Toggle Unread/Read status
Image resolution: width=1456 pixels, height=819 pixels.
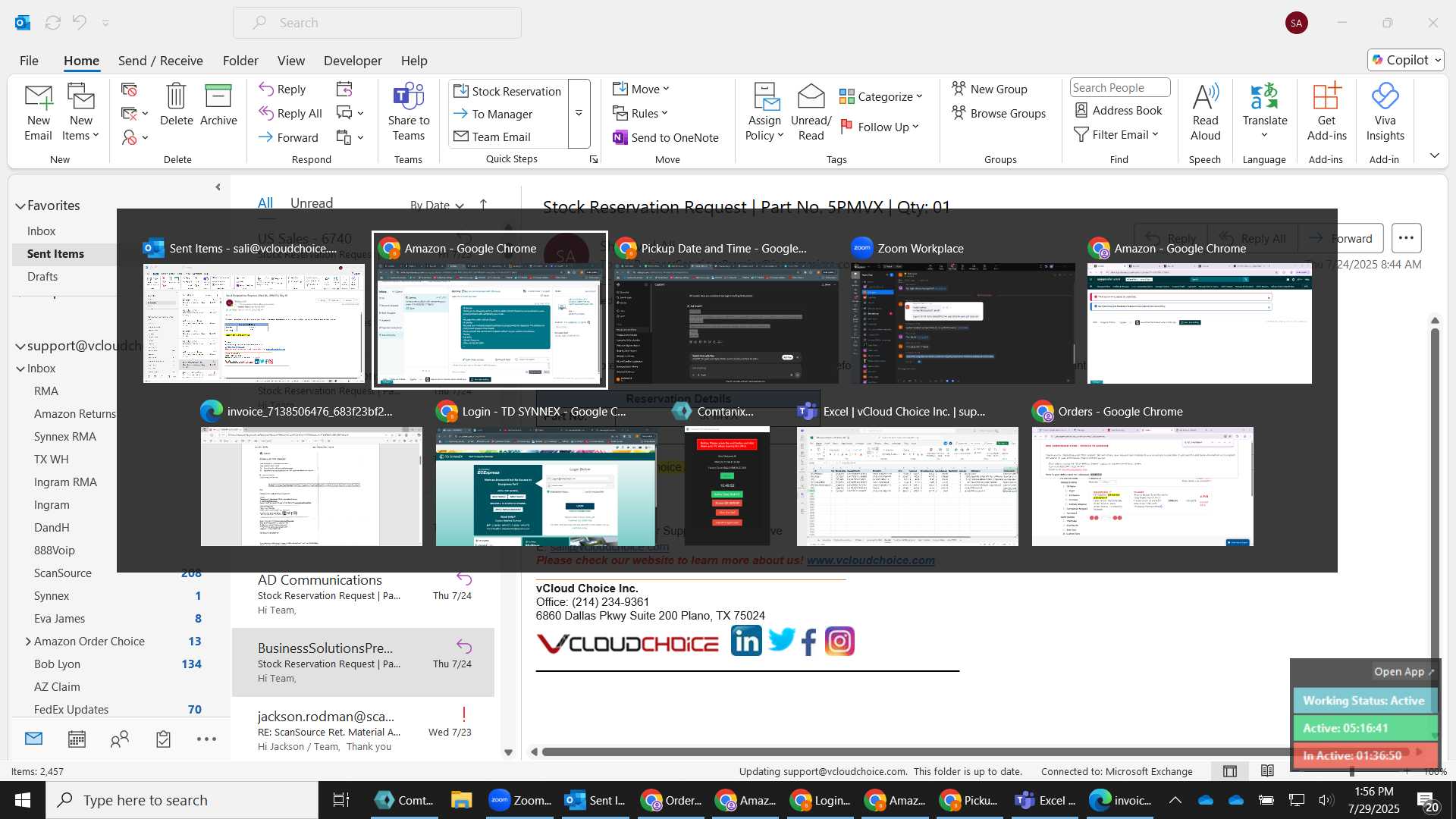coord(811,112)
